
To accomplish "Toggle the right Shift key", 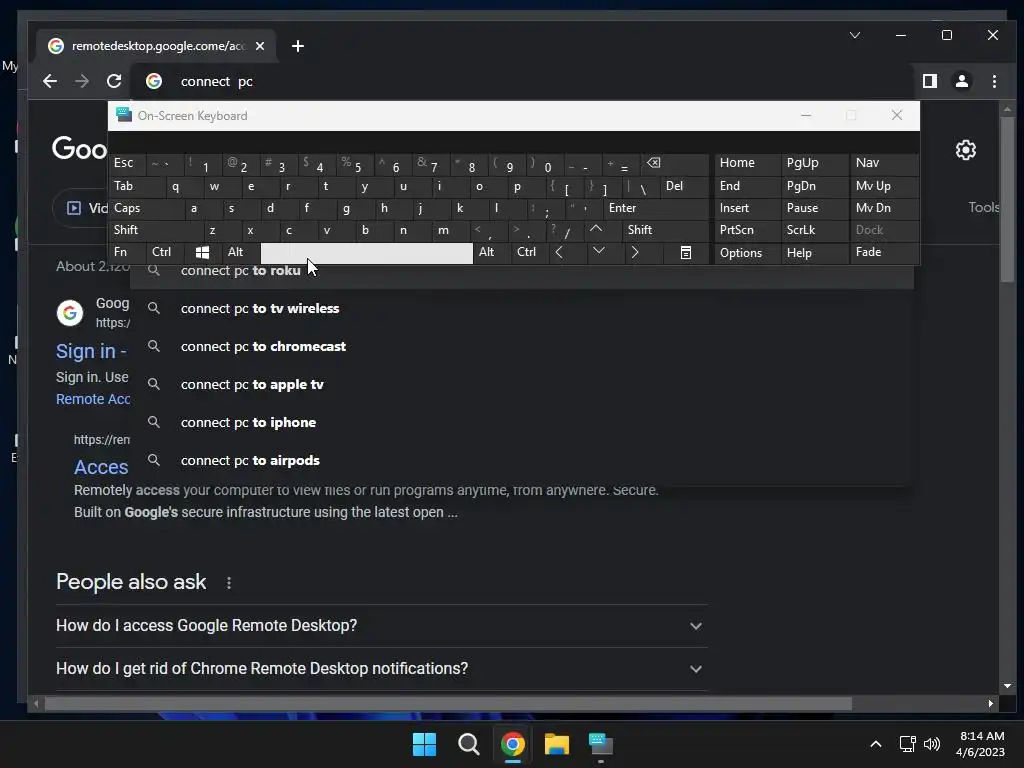I will tap(666, 230).
